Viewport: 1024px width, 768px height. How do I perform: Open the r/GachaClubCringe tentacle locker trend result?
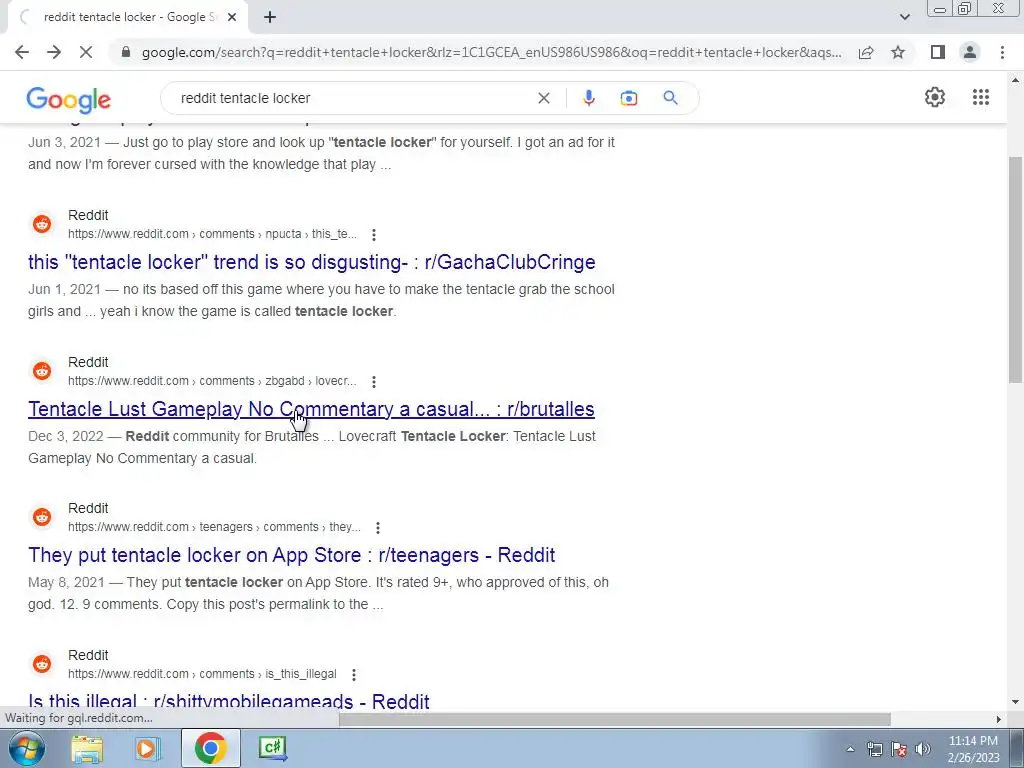(312, 262)
